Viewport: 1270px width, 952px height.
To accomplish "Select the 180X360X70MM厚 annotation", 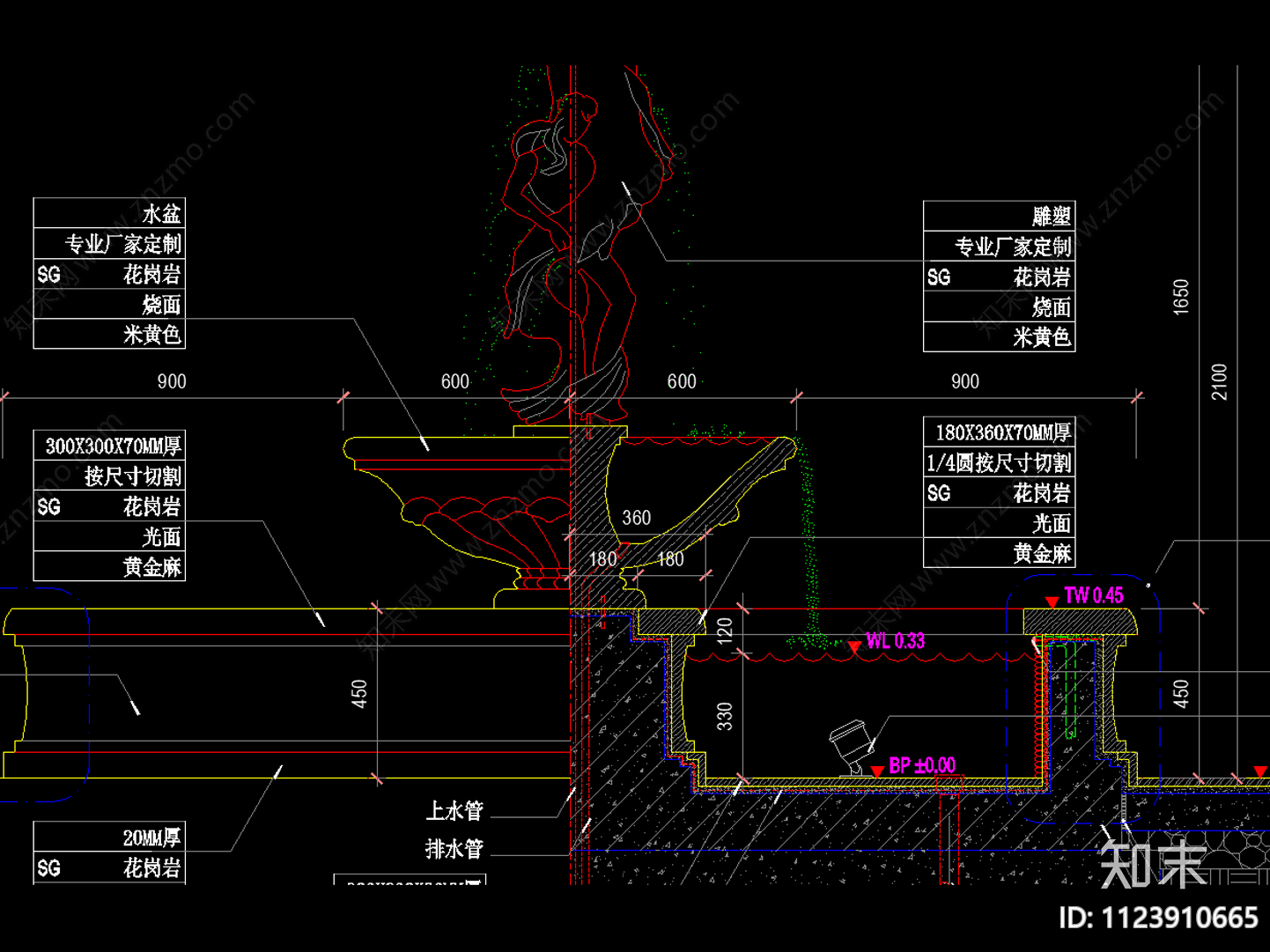I will click(x=1003, y=433).
